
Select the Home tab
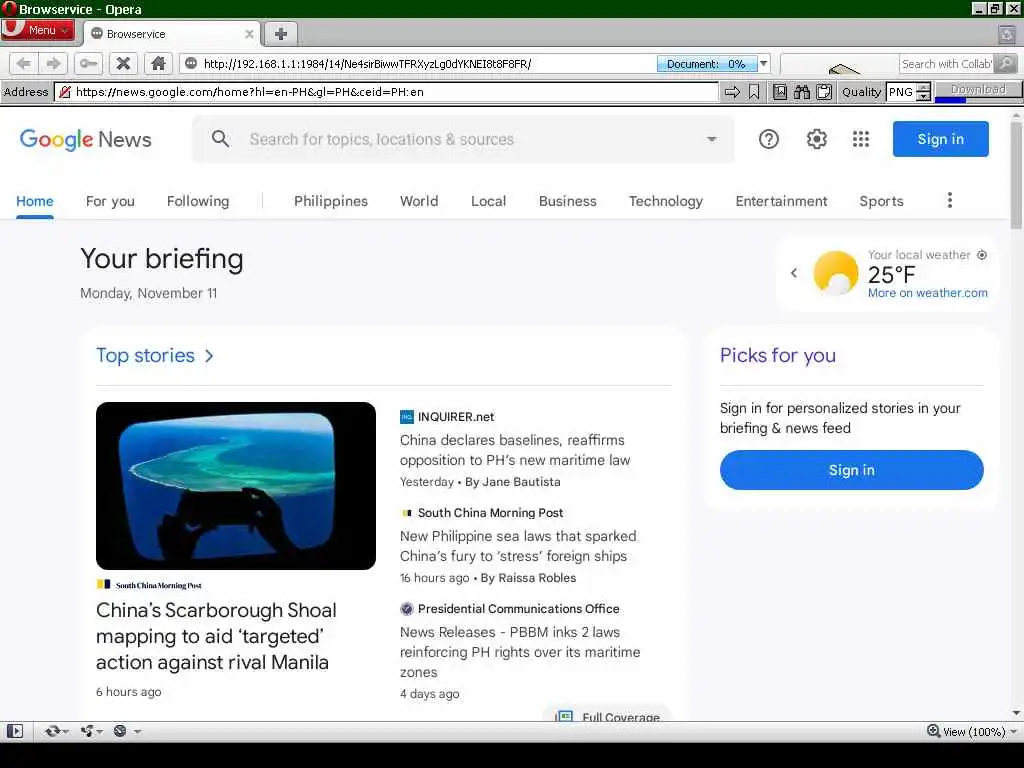click(35, 201)
